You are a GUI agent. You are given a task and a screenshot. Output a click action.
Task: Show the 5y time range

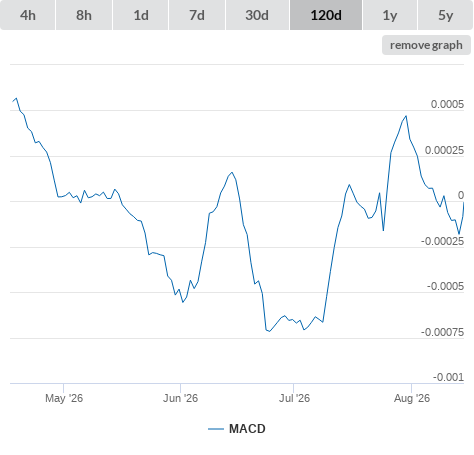pos(445,15)
